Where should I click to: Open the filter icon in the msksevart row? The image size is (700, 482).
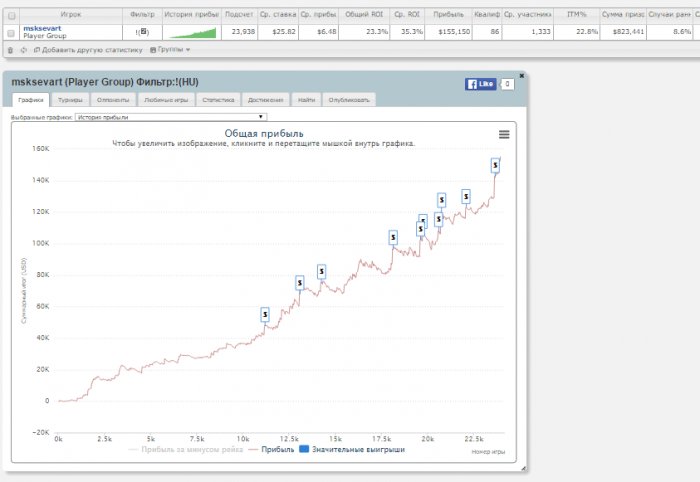click(143, 32)
